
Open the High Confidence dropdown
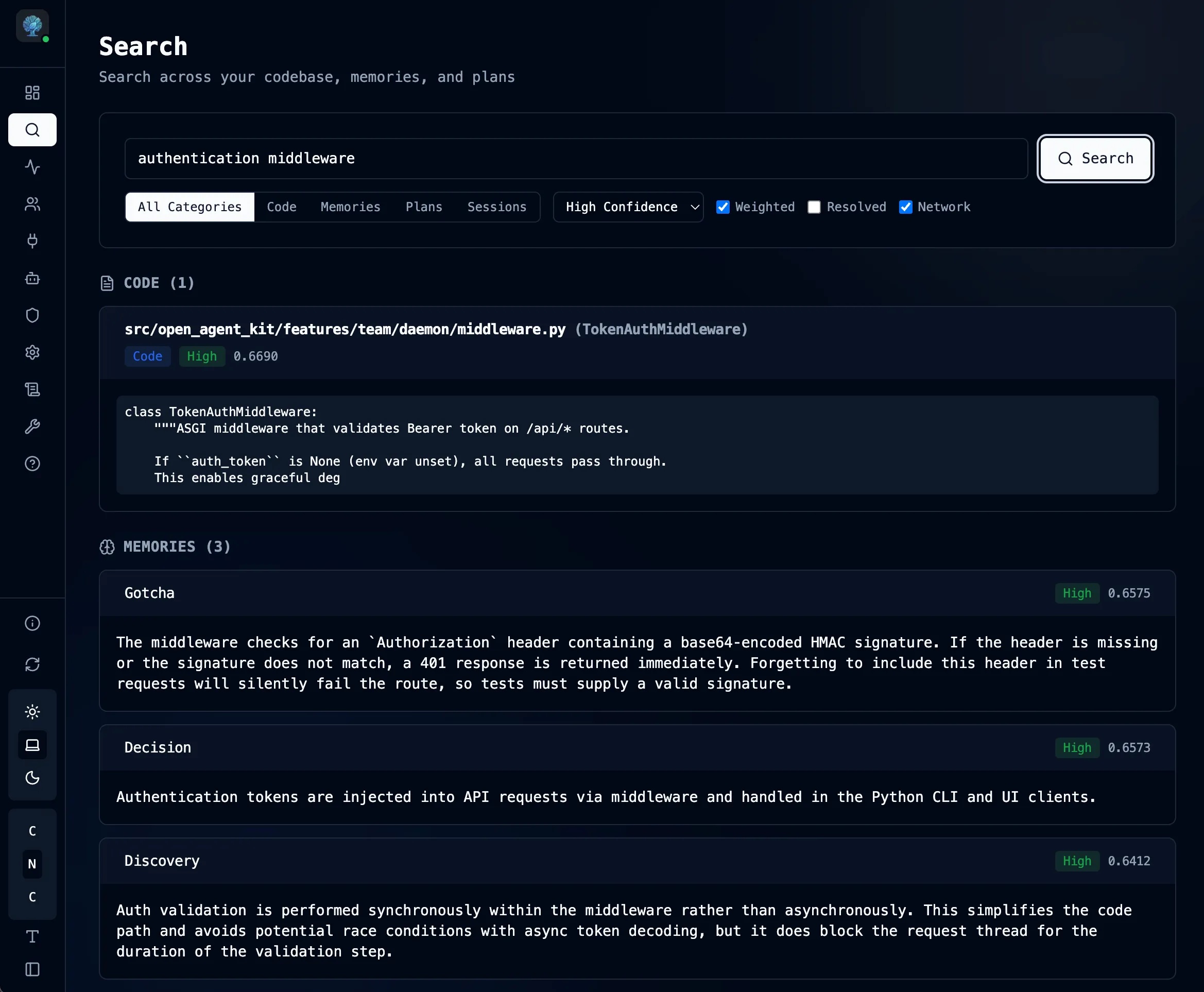click(628, 207)
